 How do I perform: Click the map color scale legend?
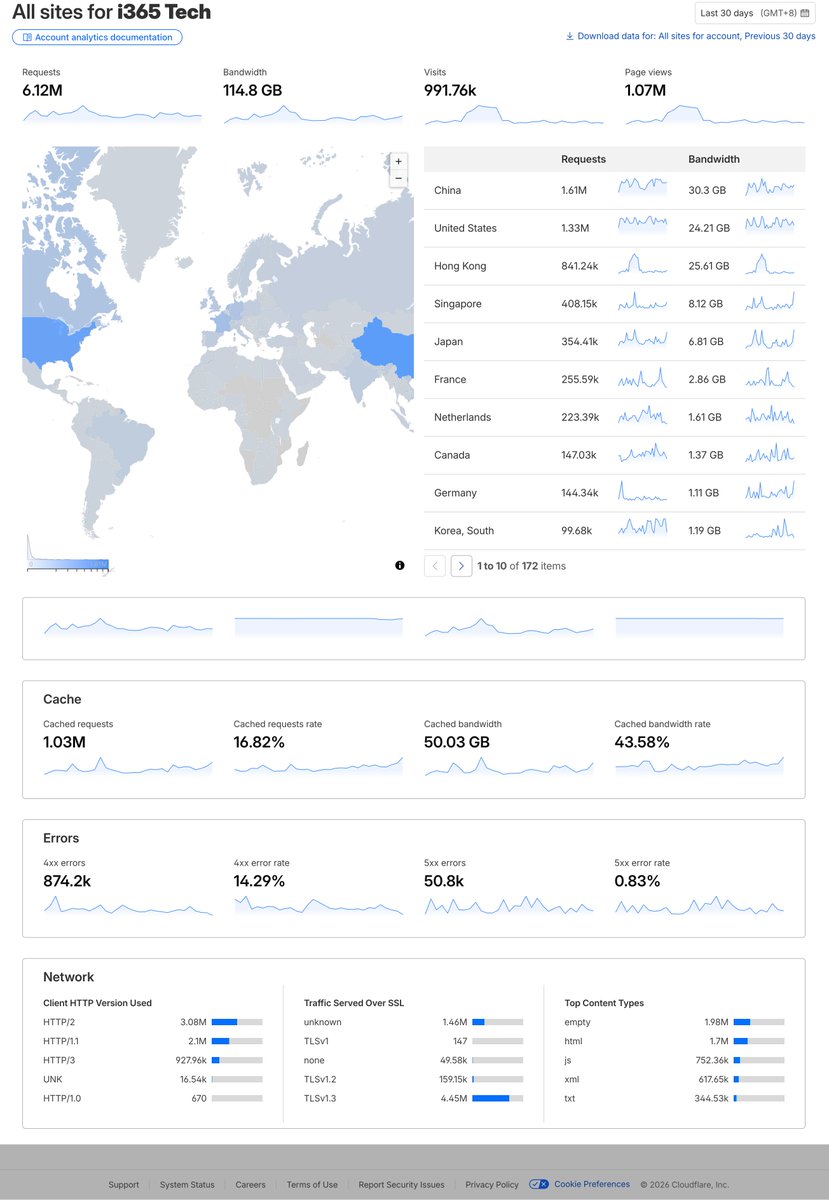(67, 553)
